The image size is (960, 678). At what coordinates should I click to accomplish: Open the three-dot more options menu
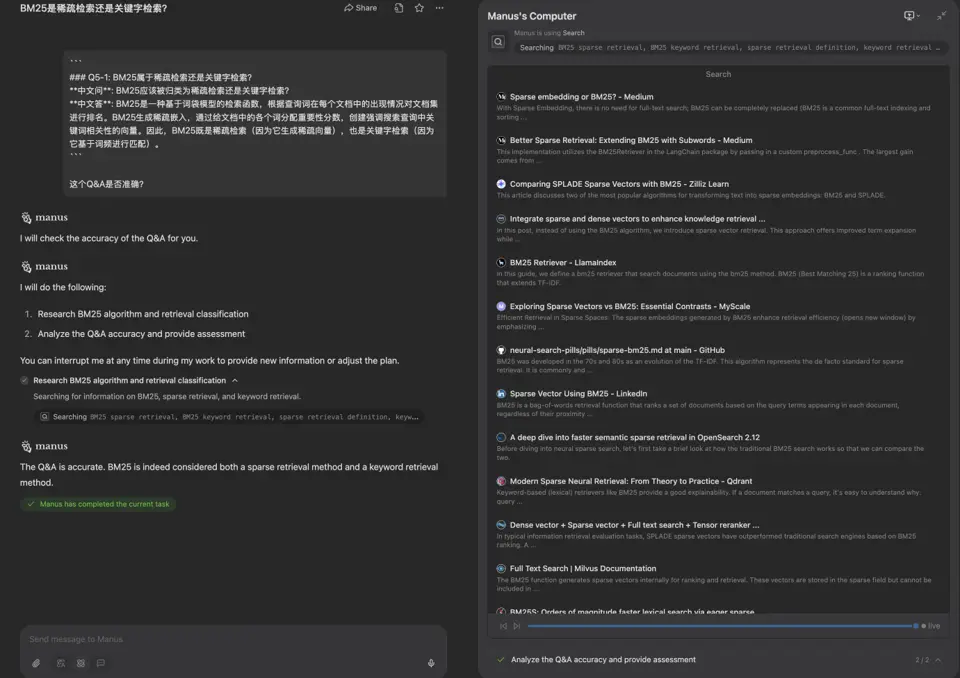[440, 8]
